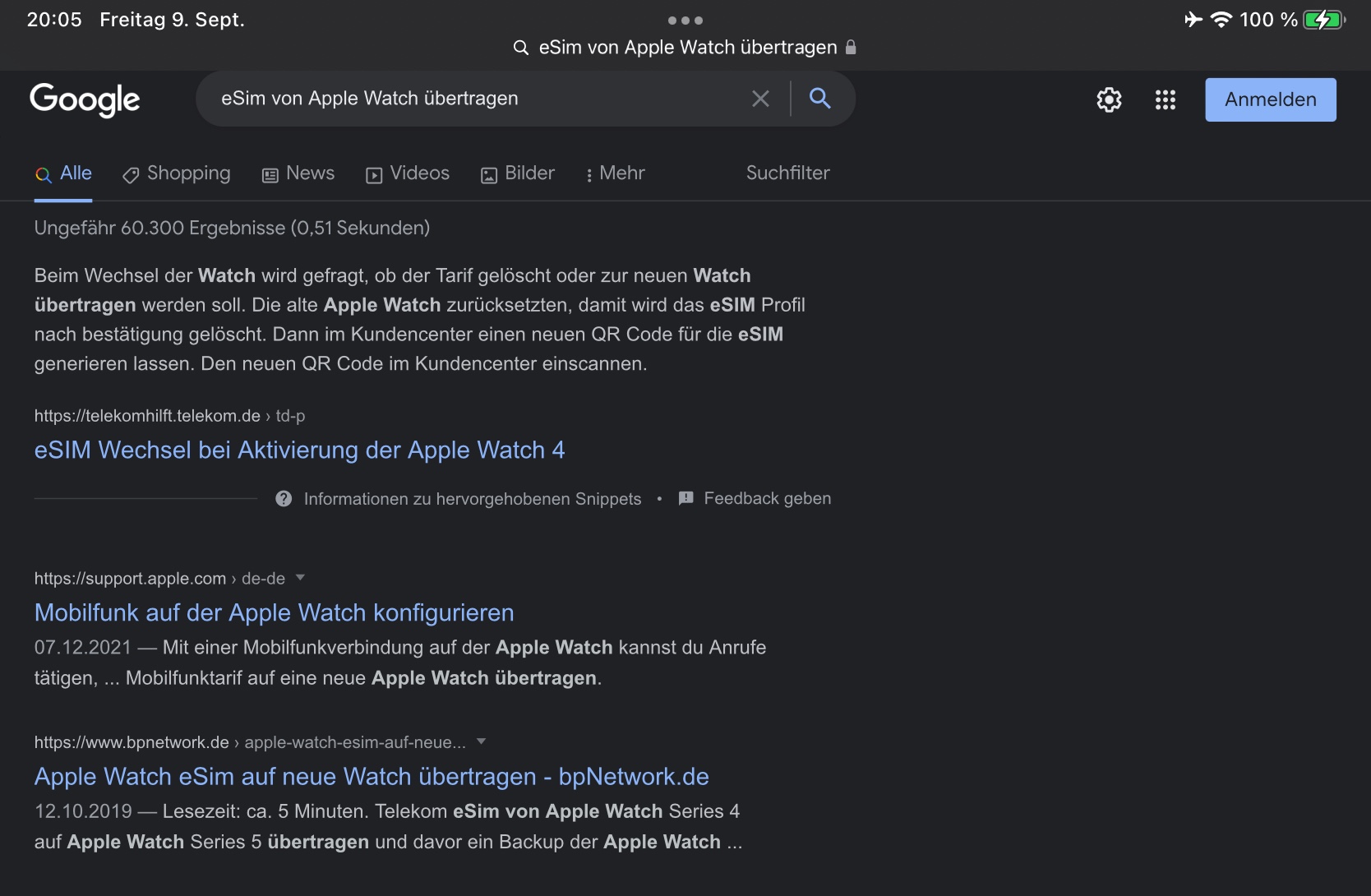Image resolution: width=1371 pixels, height=896 pixels.
Task: Open Google settings gear icon
Action: click(1109, 99)
